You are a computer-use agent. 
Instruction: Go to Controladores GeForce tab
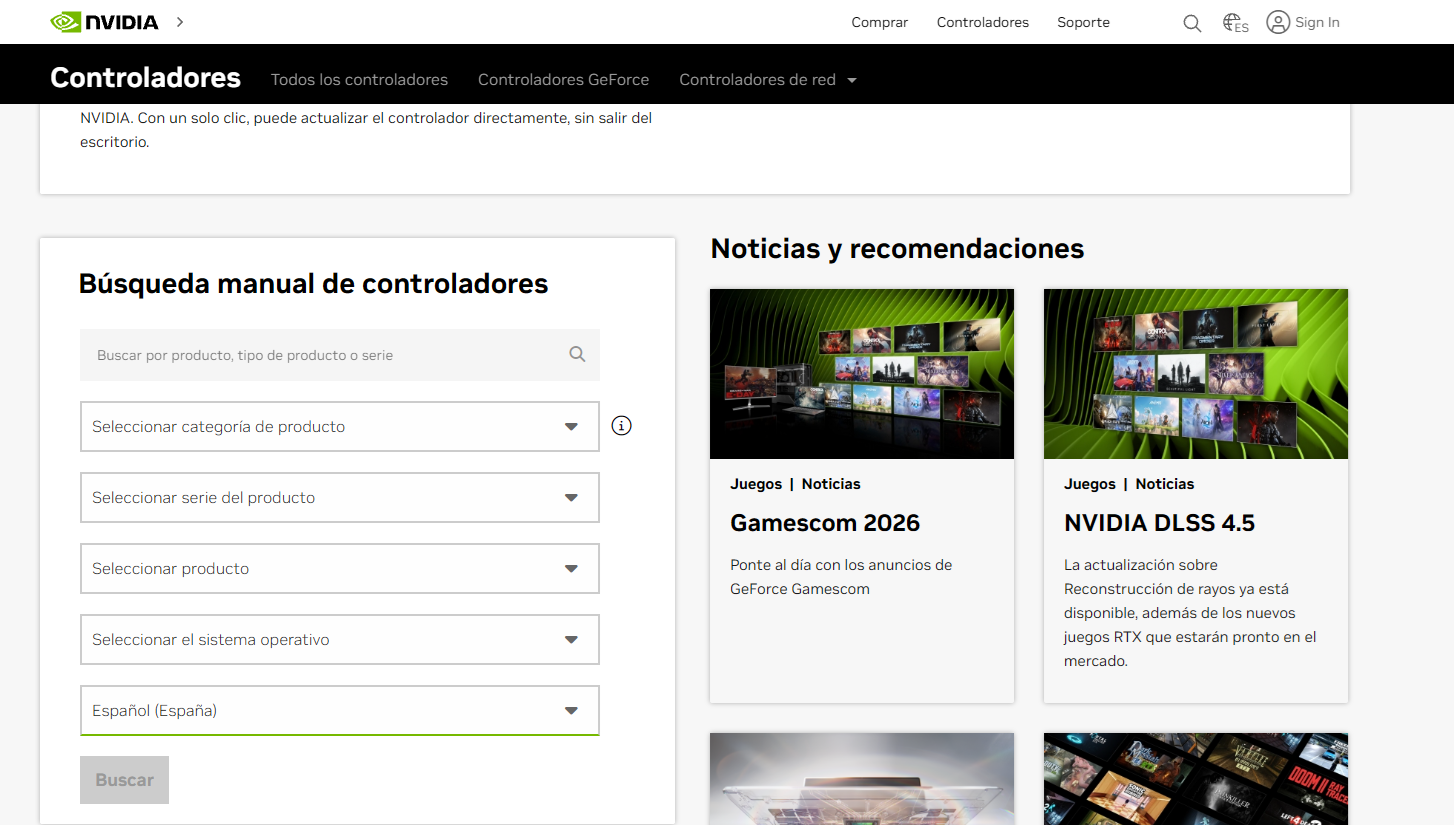click(563, 80)
